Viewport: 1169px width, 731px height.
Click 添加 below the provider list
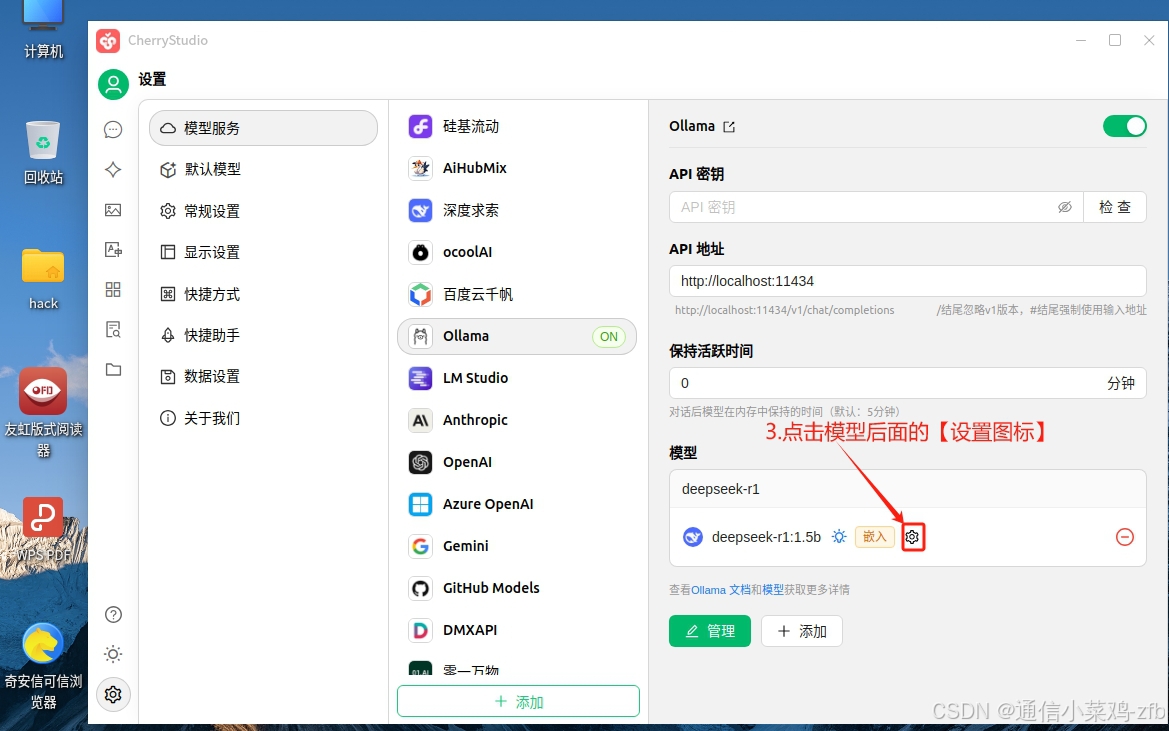[x=518, y=701]
